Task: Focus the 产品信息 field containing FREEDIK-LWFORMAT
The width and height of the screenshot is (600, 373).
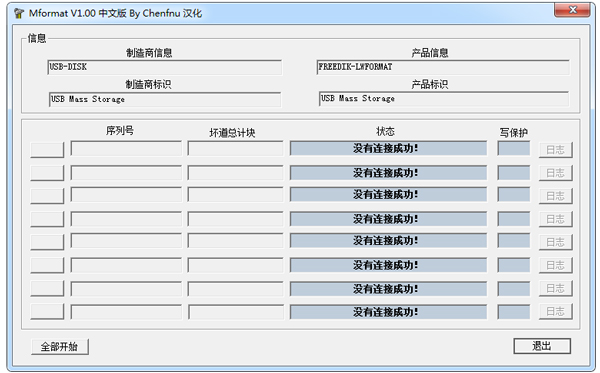Action: pos(443,67)
